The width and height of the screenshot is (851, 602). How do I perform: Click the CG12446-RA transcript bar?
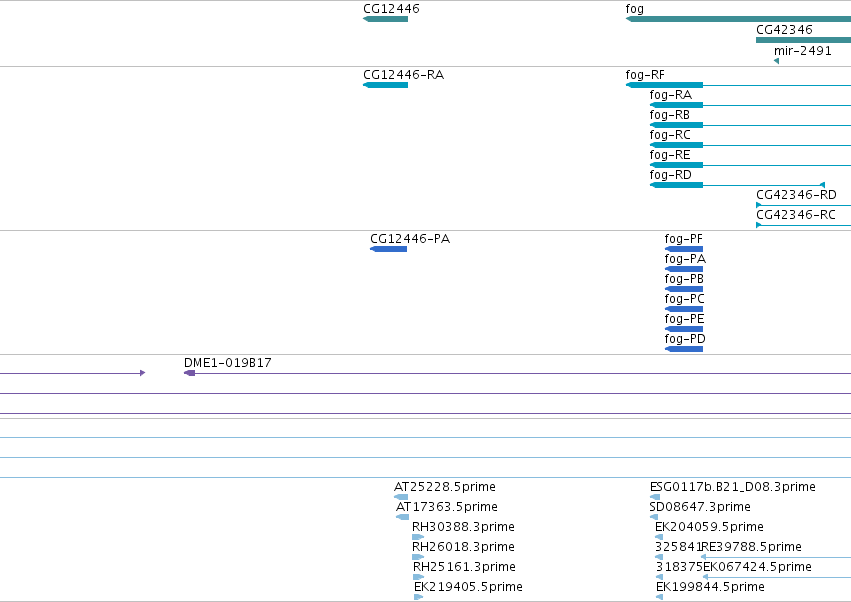pyautogui.click(x=385, y=85)
